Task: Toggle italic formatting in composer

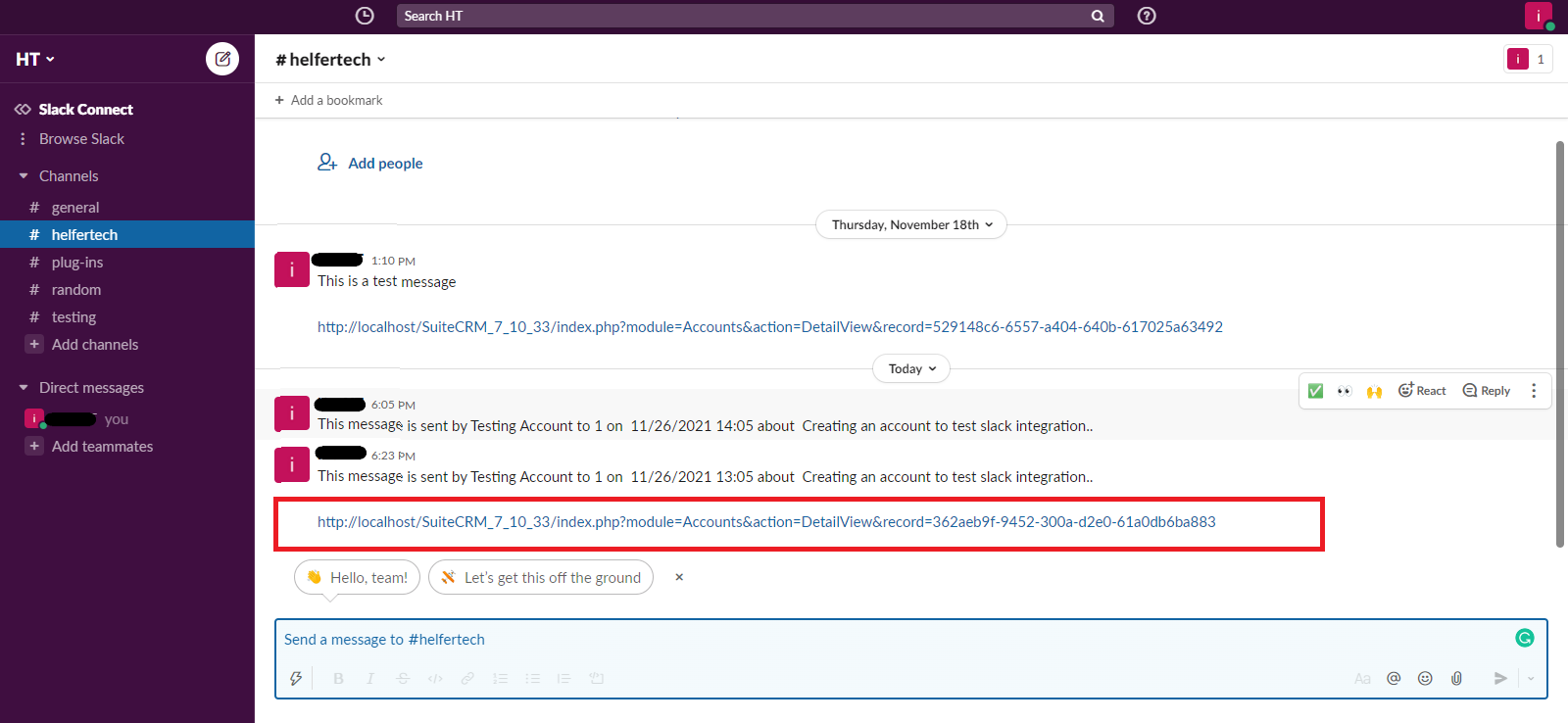Action: tap(370, 678)
